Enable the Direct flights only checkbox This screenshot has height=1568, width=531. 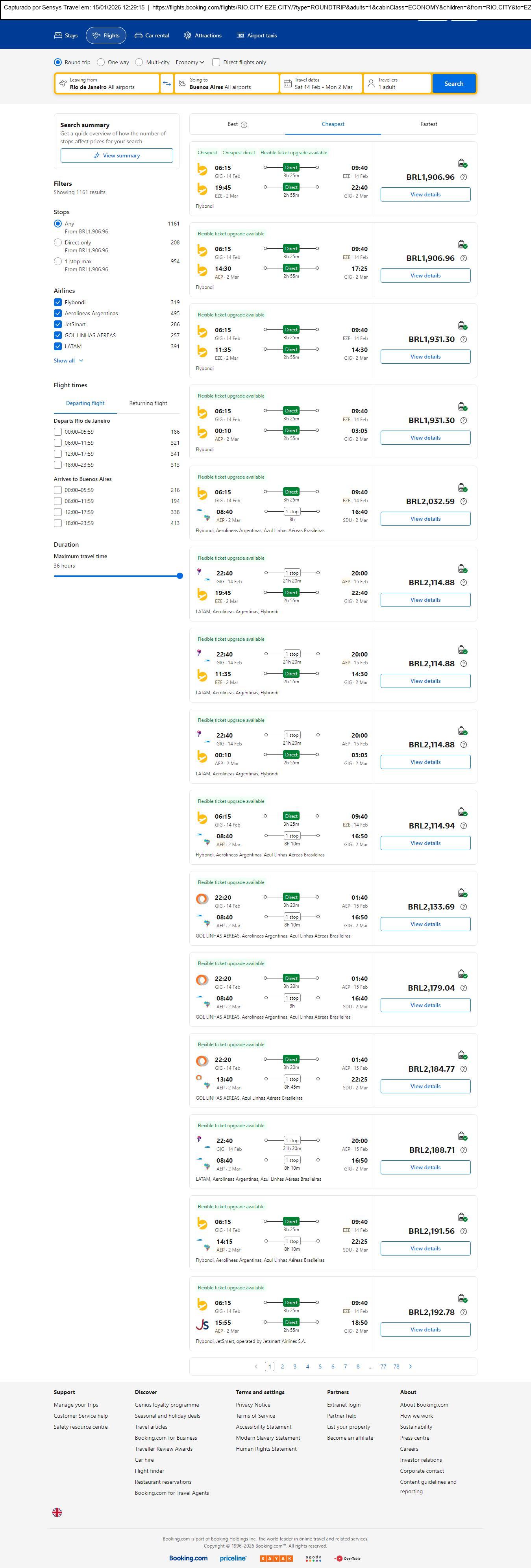pos(216,62)
